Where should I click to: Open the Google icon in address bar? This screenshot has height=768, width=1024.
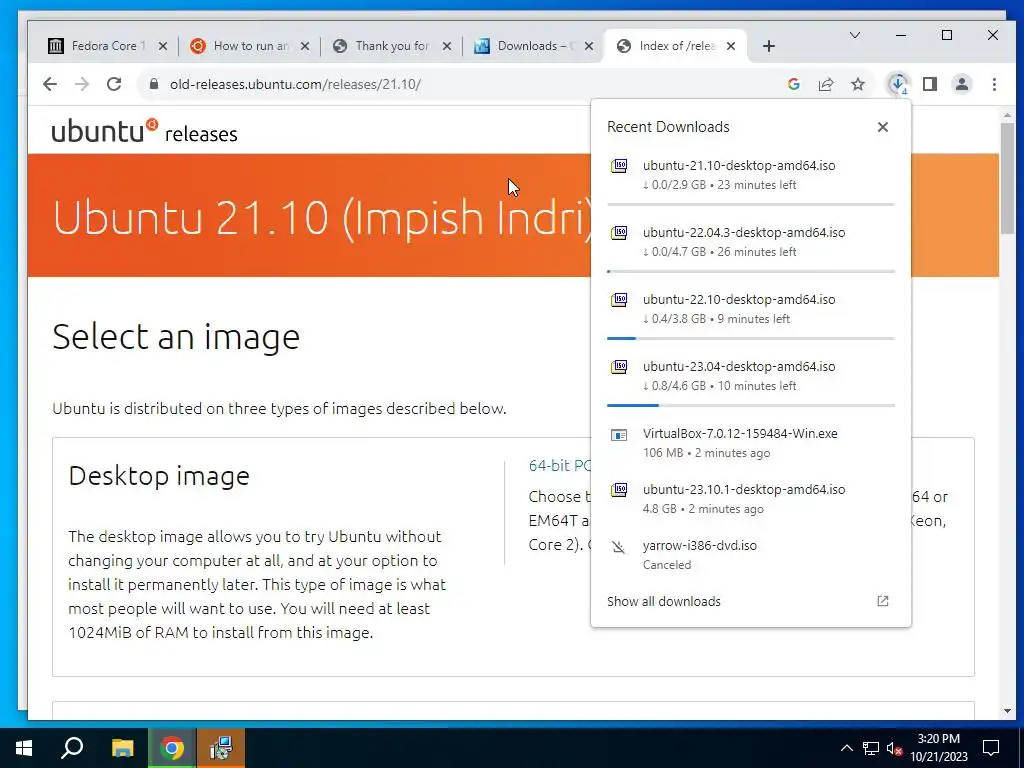click(x=794, y=84)
